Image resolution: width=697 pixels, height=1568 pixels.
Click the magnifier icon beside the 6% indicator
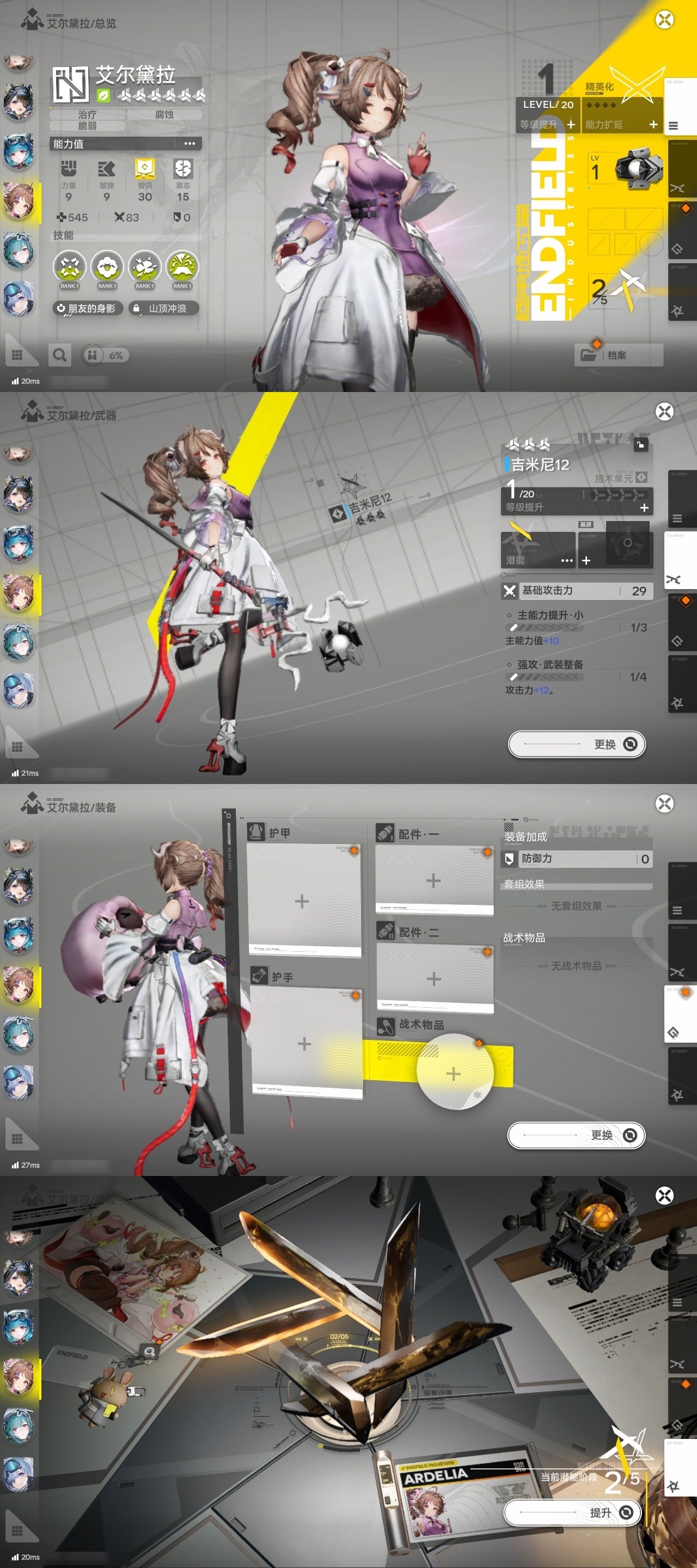60,355
